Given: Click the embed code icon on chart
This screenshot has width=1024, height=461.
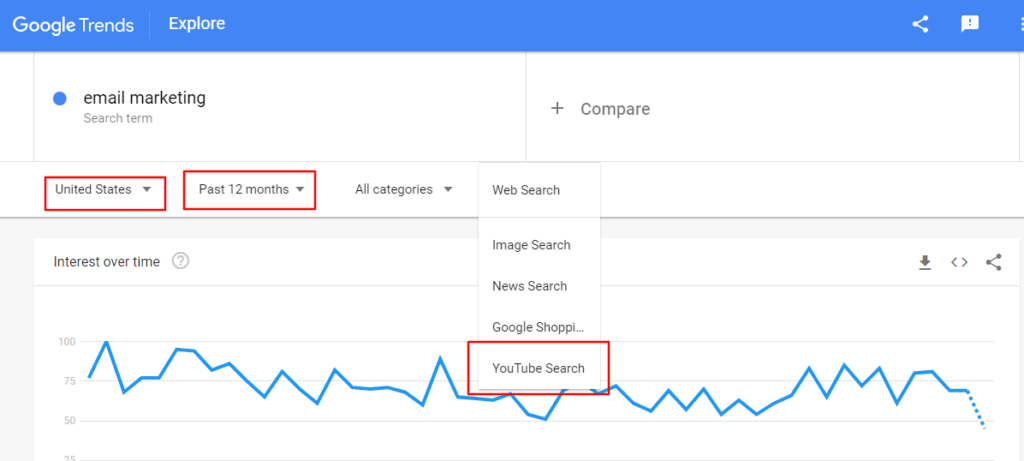Looking at the screenshot, I should (x=959, y=262).
